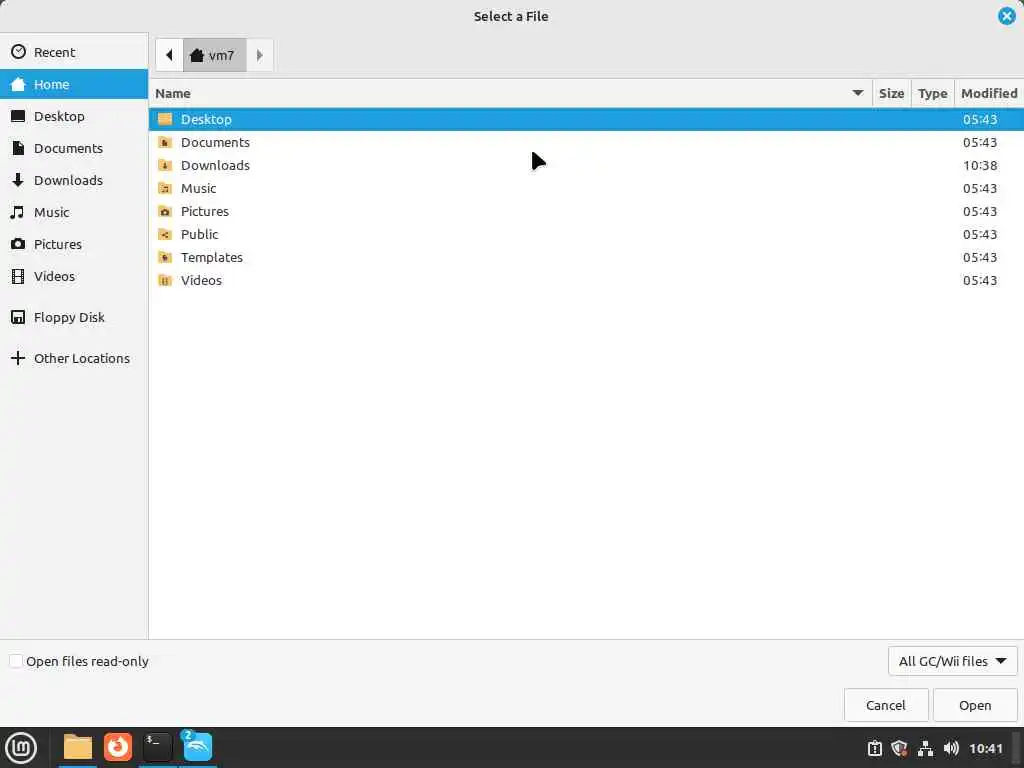Select Home in the sidebar

74,84
